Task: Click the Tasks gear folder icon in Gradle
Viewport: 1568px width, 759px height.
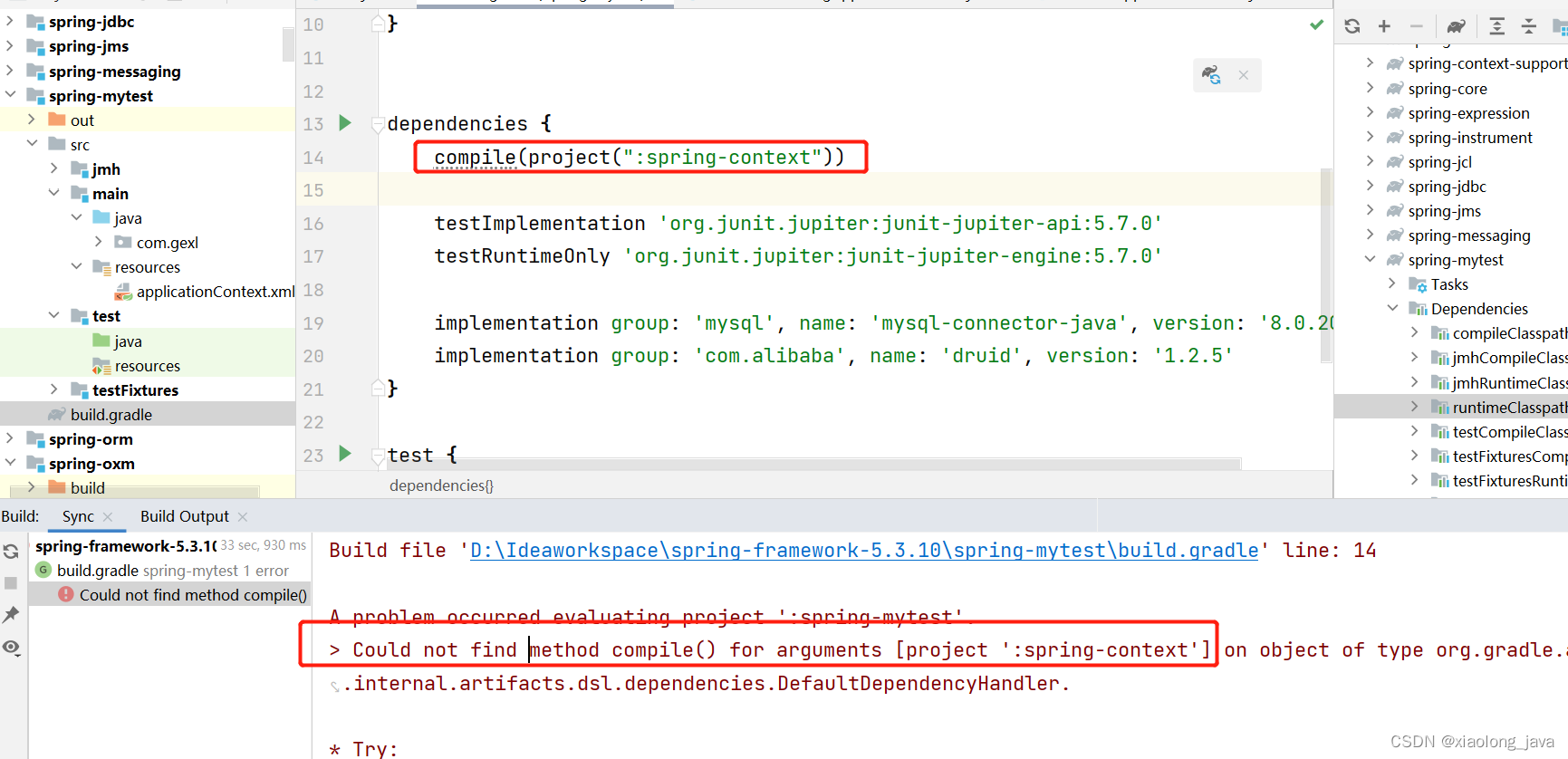Action: (x=1418, y=284)
